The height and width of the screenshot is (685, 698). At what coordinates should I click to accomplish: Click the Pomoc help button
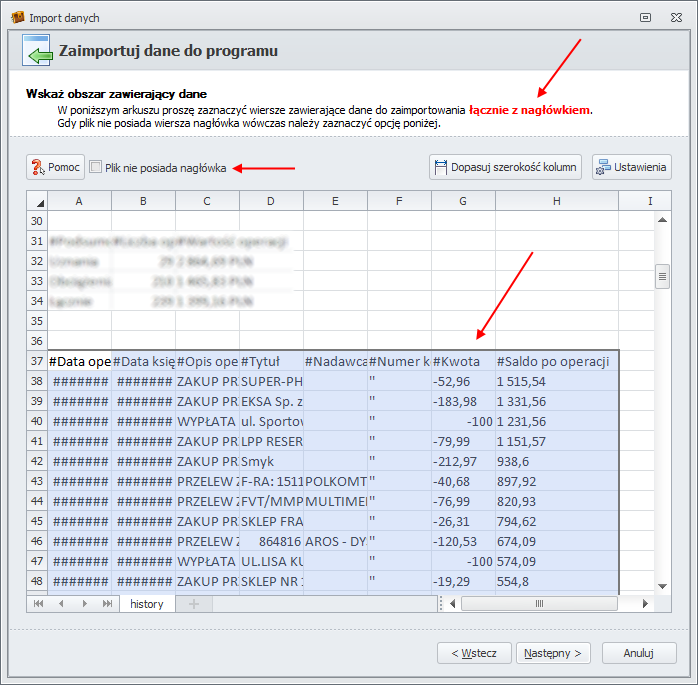(x=55, y=167)
